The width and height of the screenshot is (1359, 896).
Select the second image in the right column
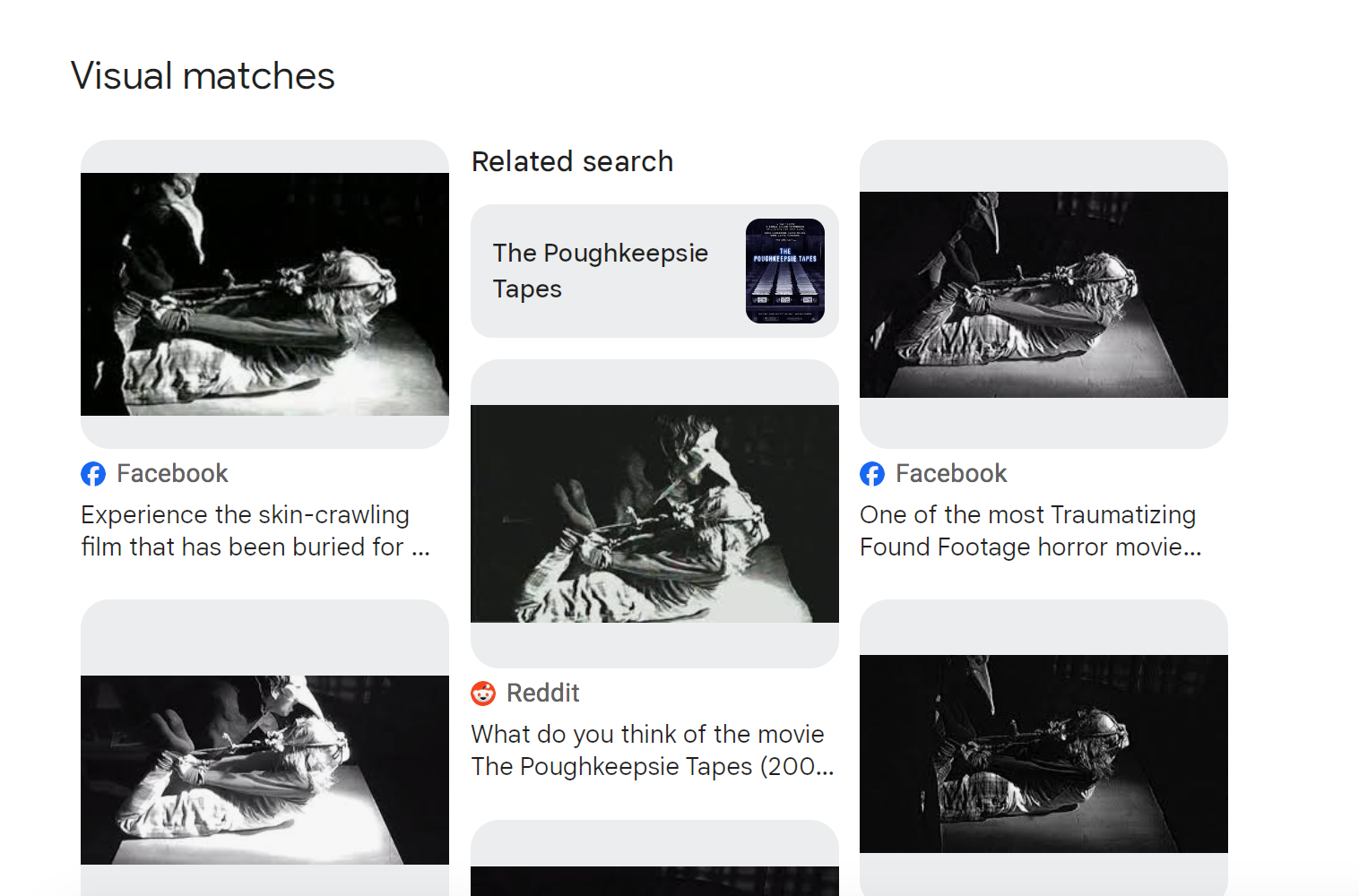click(1043, 754)
